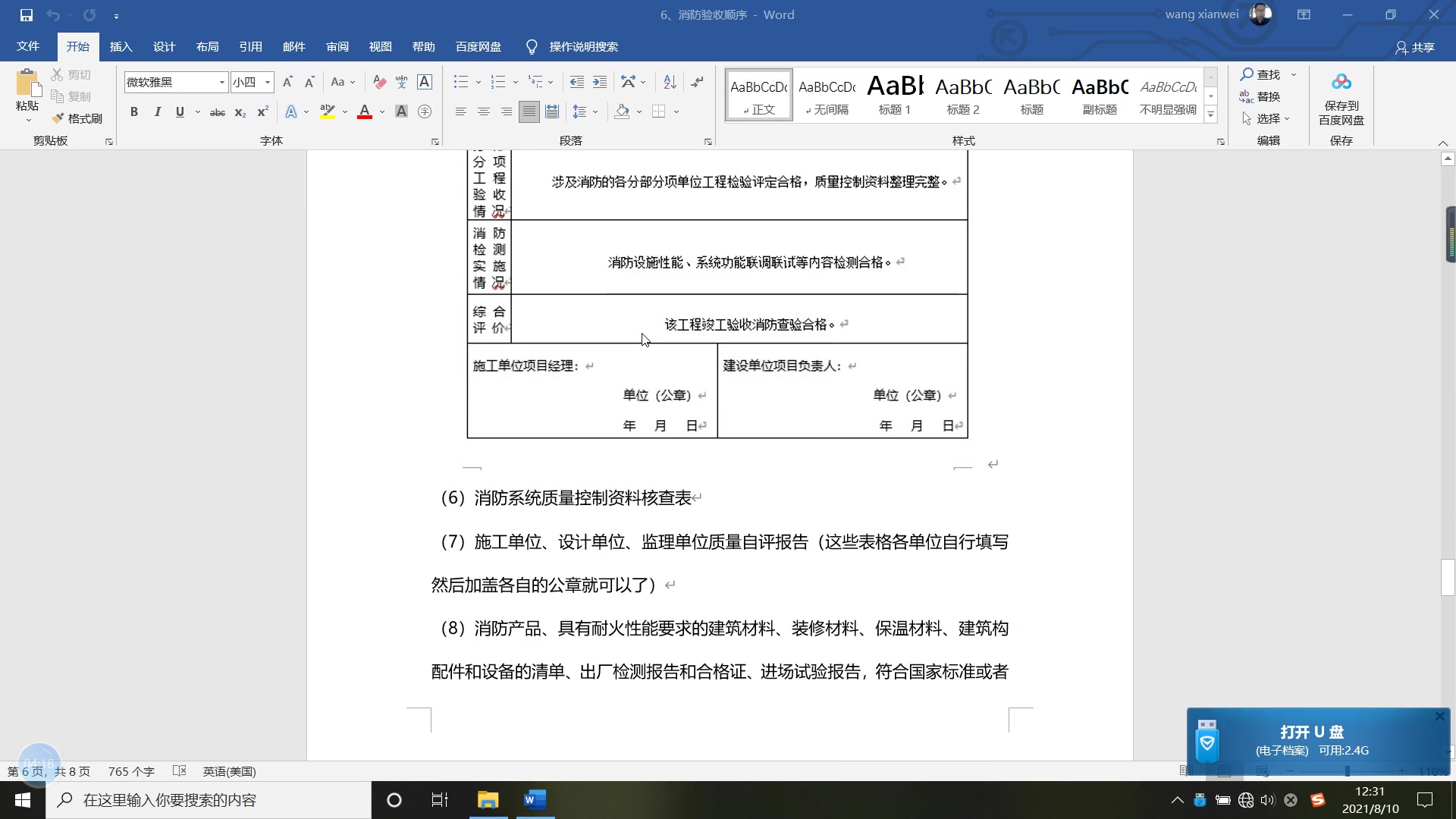Click the paragraph shading bucket
Viewport: 1456px width, 819px height.
622,112
